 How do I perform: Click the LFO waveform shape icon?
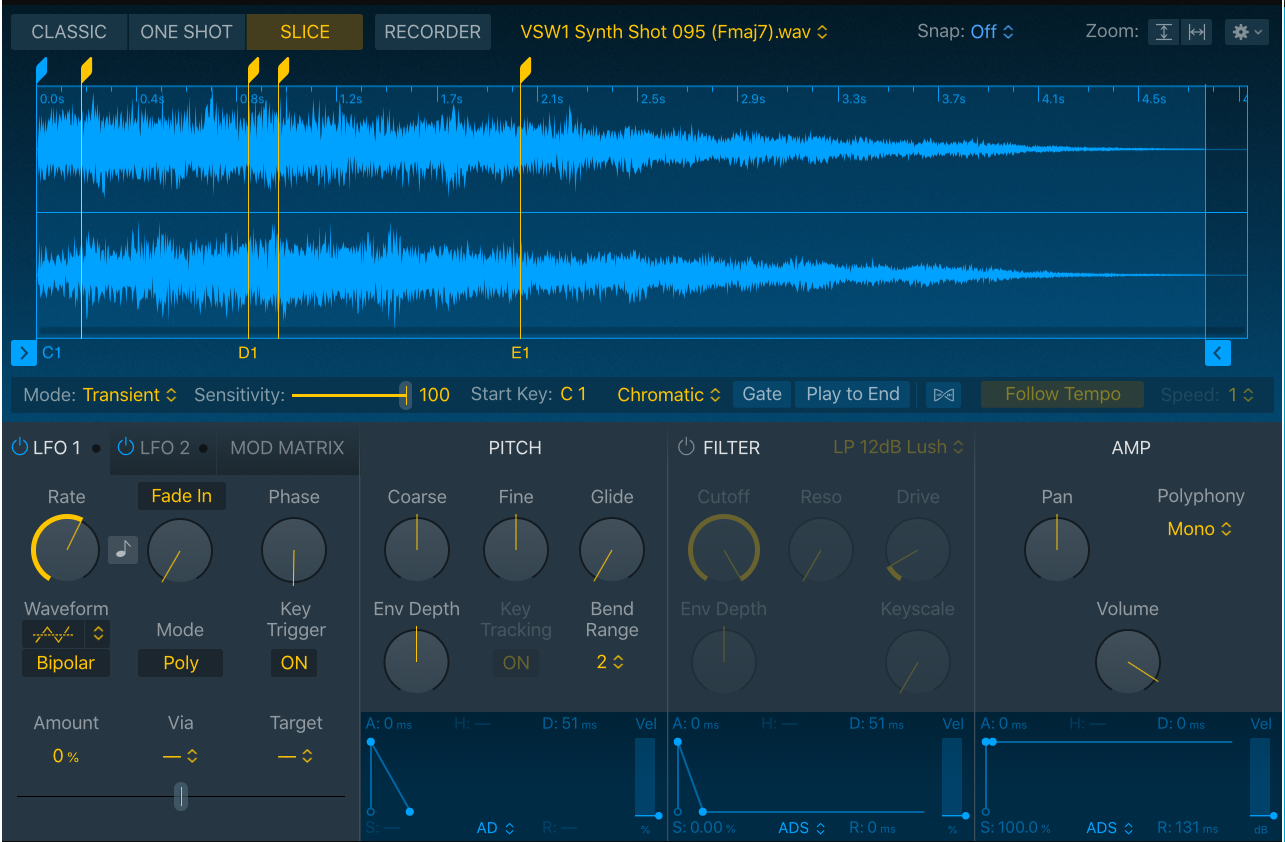pyautogui.click(x=52, y=633)
